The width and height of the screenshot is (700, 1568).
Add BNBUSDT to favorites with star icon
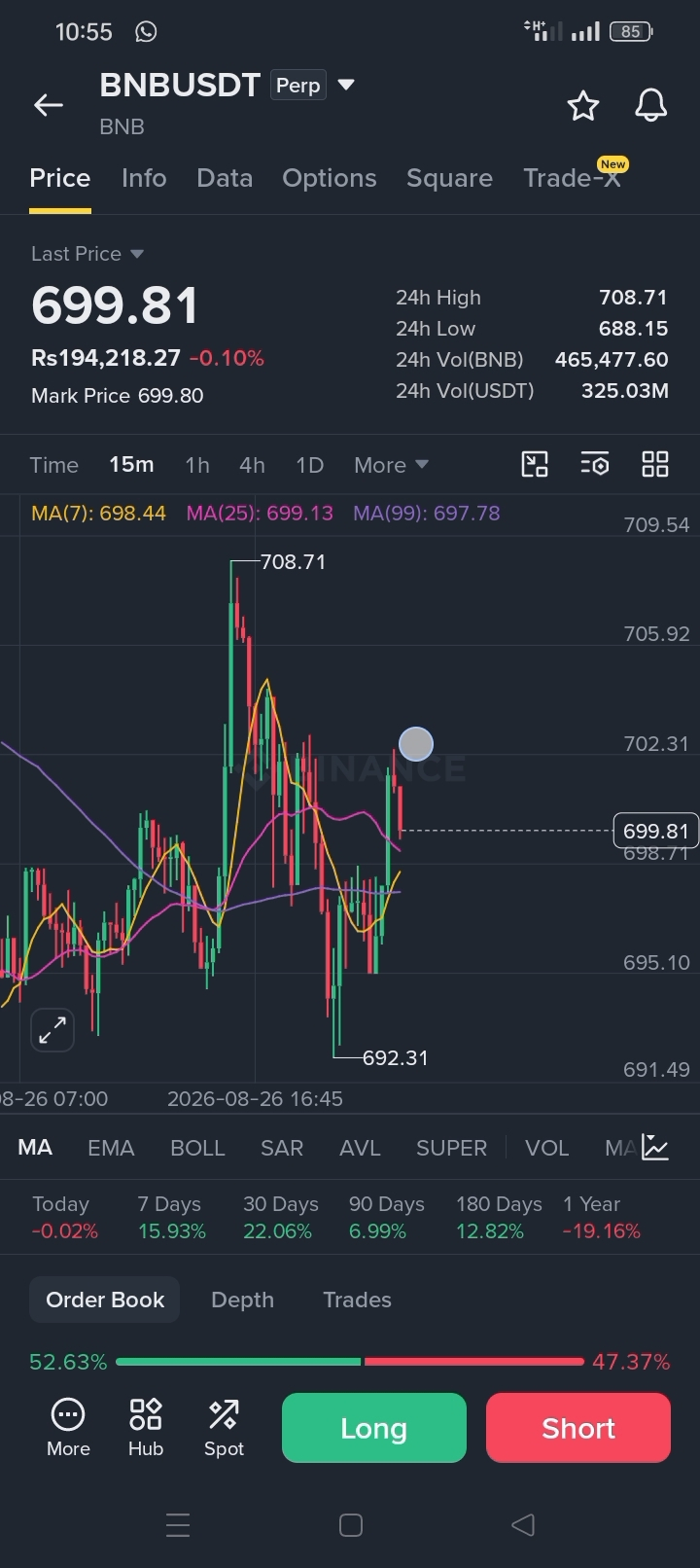(x=583, y=105)
